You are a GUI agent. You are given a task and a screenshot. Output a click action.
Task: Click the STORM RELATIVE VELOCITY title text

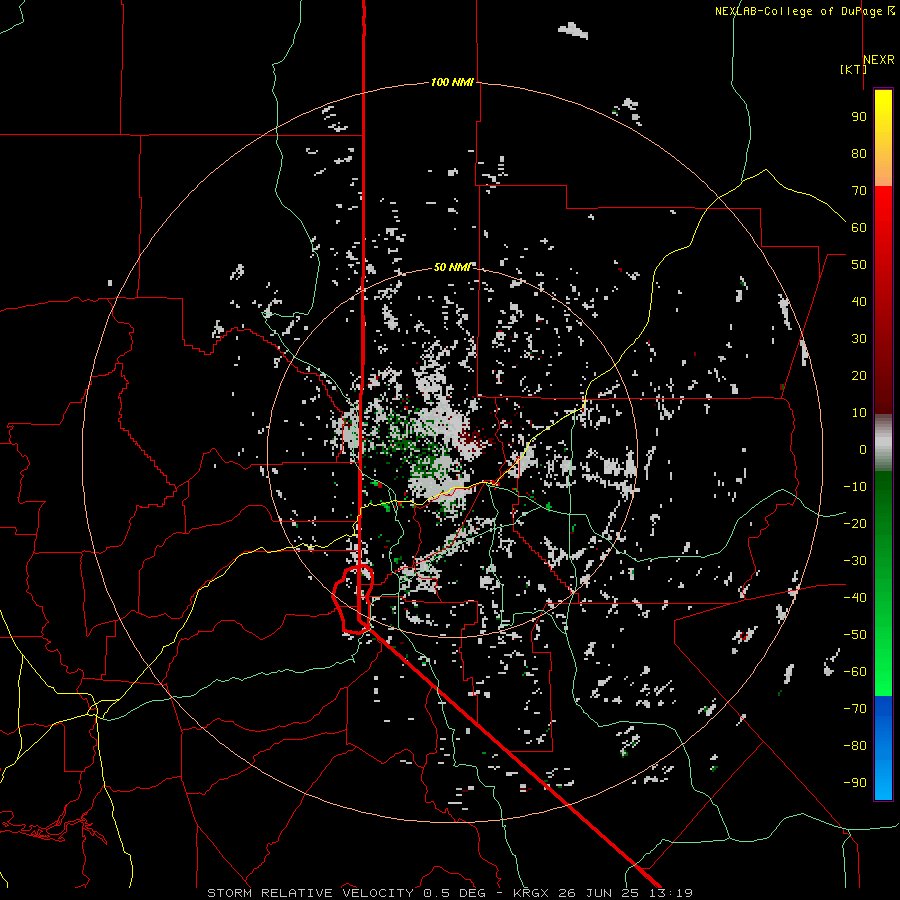[311, 893]
